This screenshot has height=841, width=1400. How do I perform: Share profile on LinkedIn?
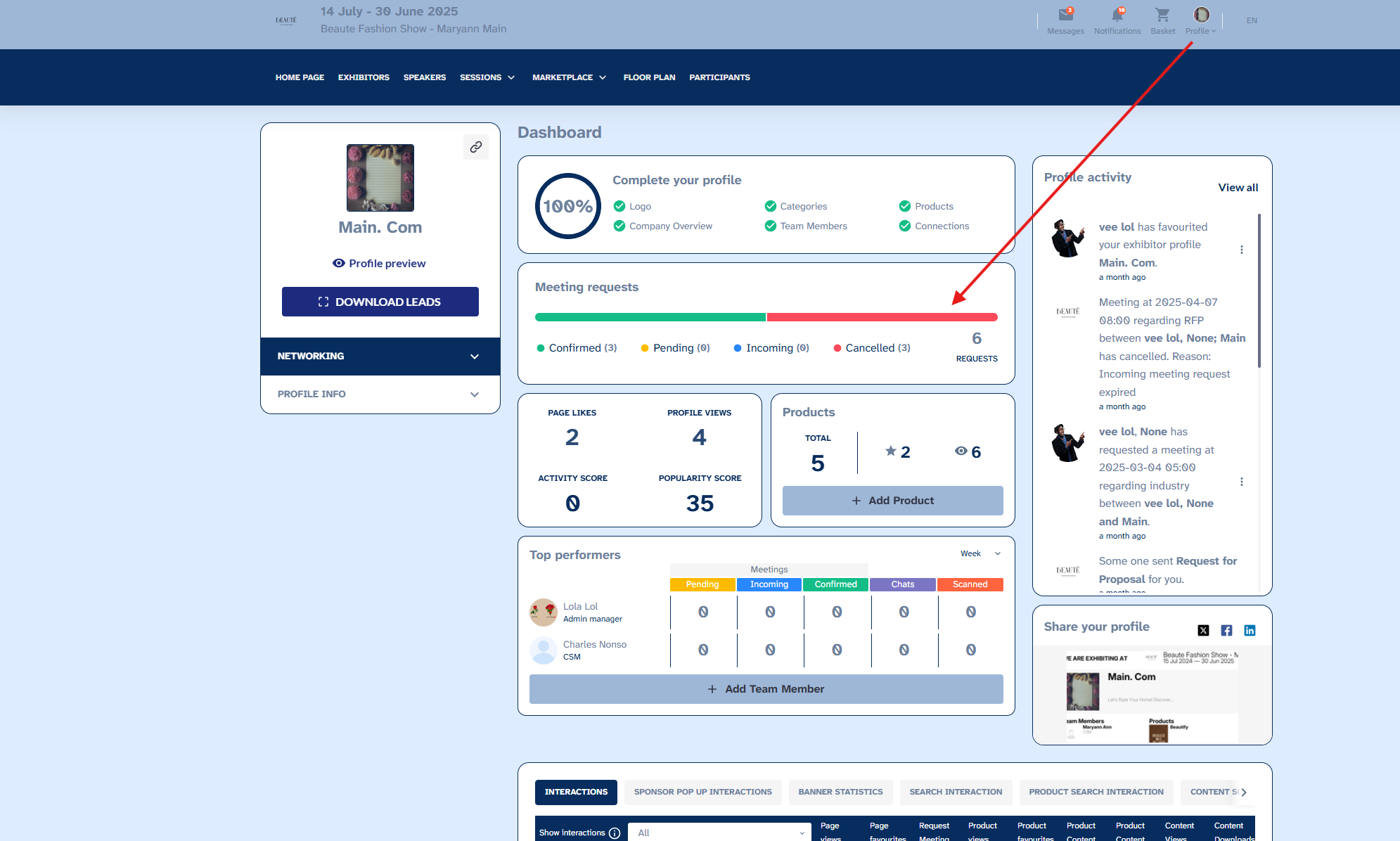point(1250,630)
